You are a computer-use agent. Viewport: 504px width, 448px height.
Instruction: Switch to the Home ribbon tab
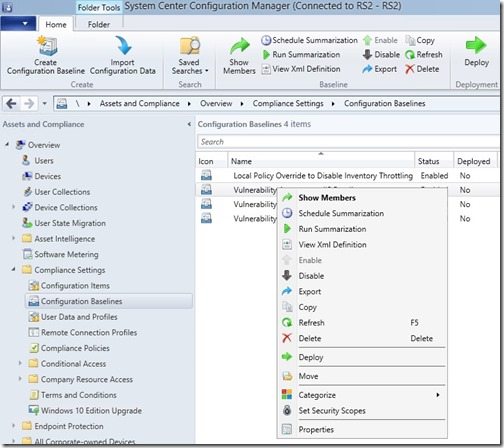(56, 25)
